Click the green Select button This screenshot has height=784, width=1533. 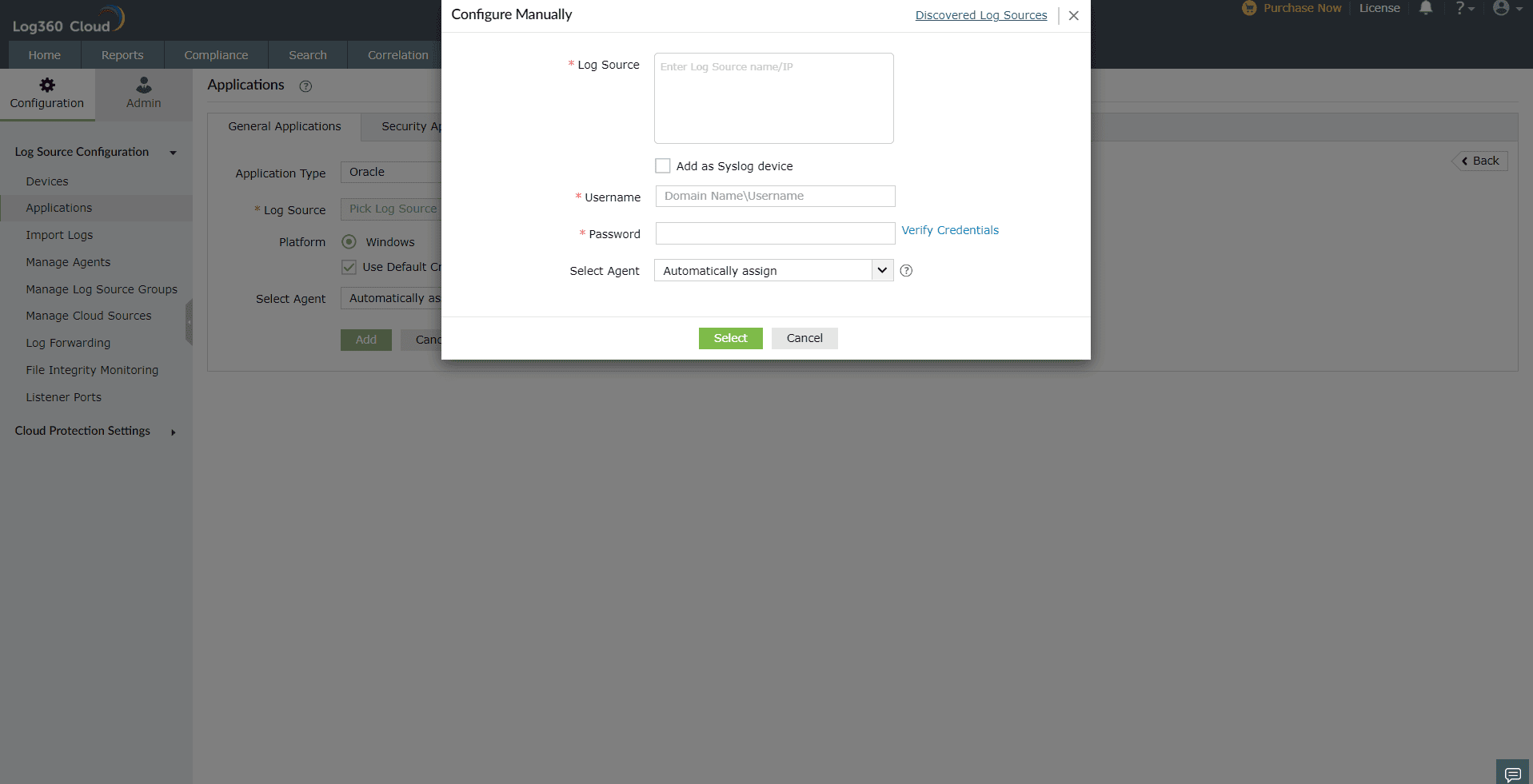point(730,338)
